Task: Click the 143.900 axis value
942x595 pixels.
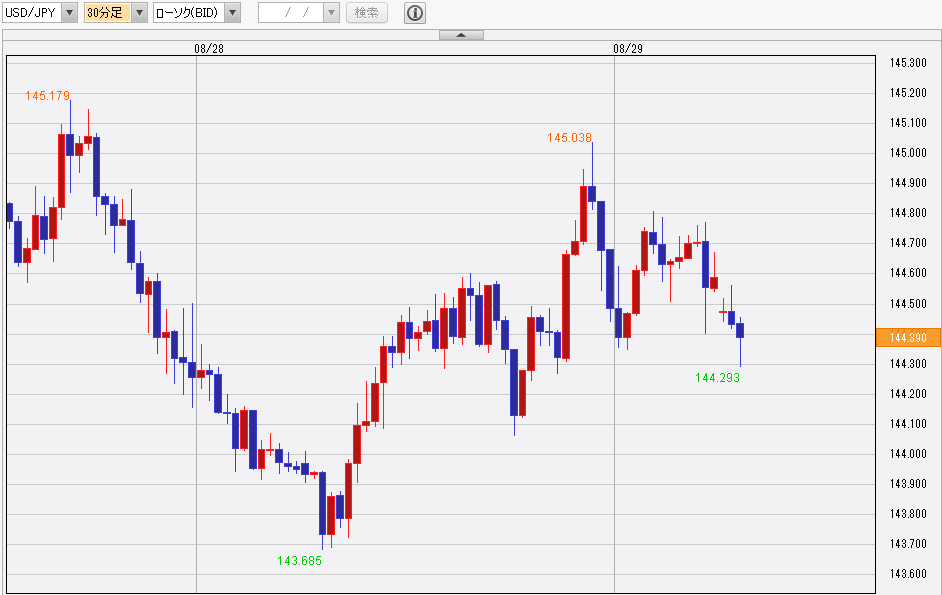Action: 908,484
